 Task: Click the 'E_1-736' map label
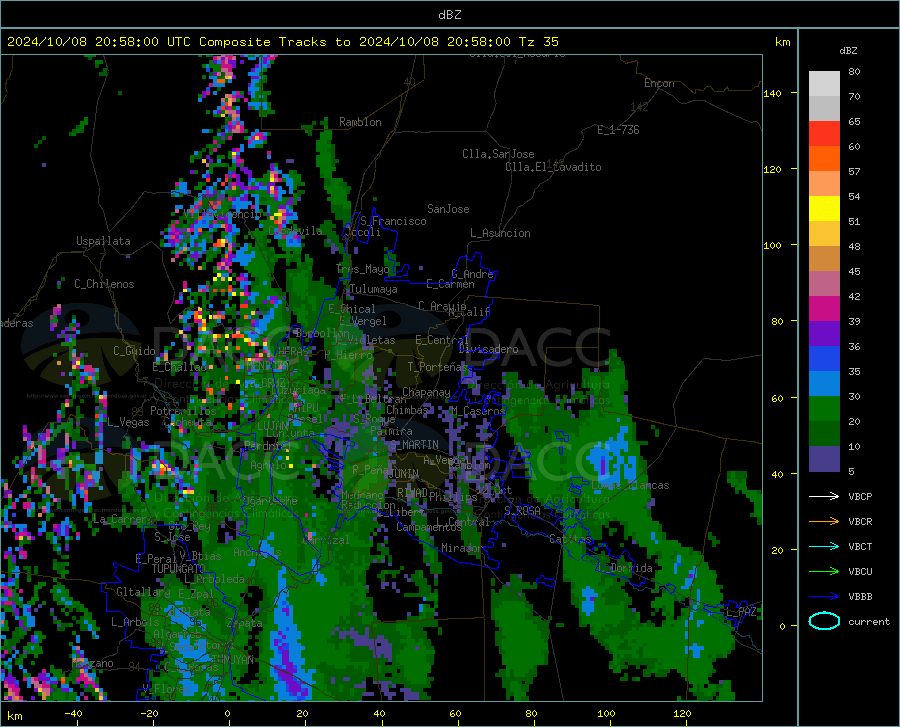coord(618,130)
